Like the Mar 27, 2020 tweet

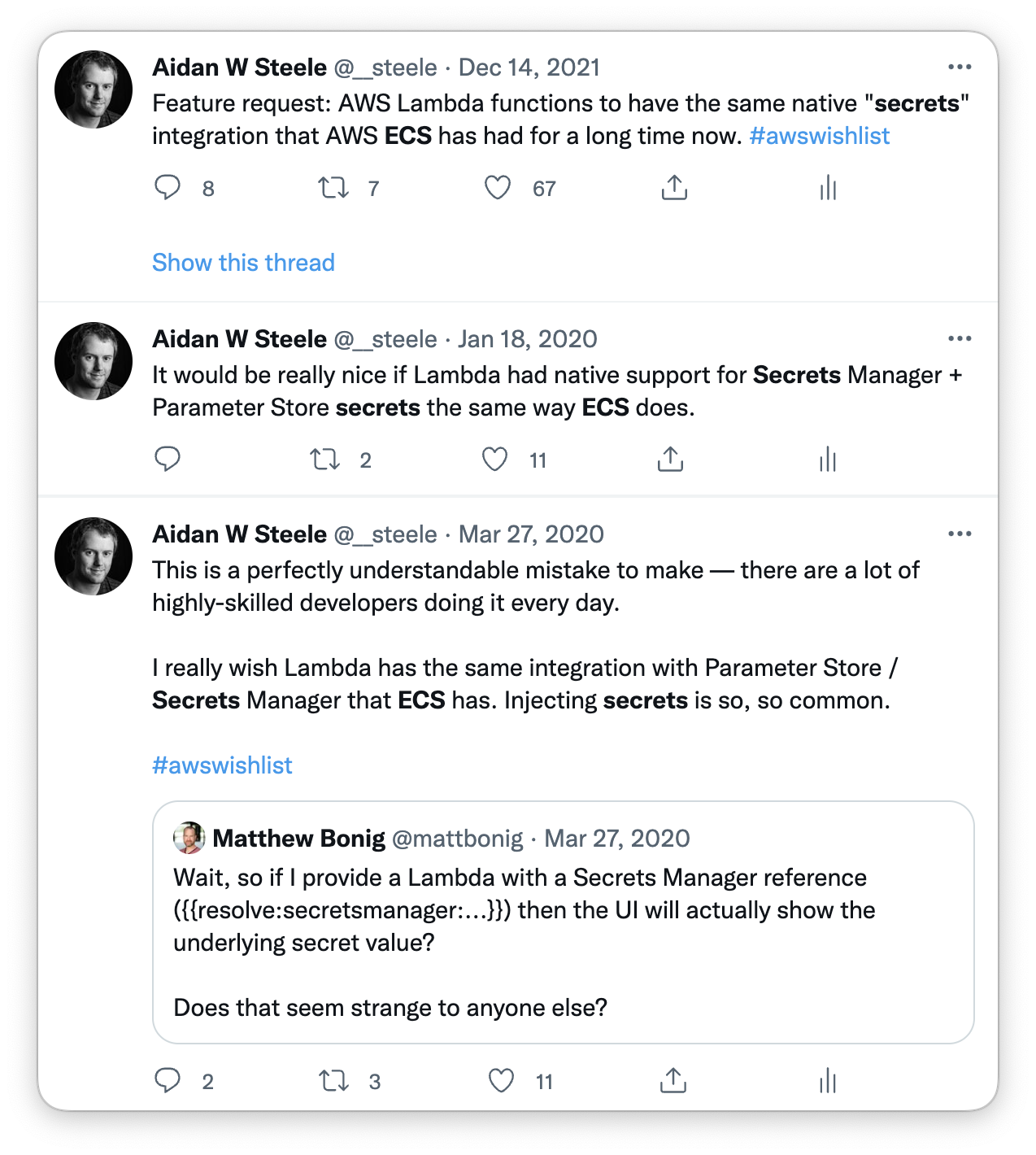[501, 1081]
